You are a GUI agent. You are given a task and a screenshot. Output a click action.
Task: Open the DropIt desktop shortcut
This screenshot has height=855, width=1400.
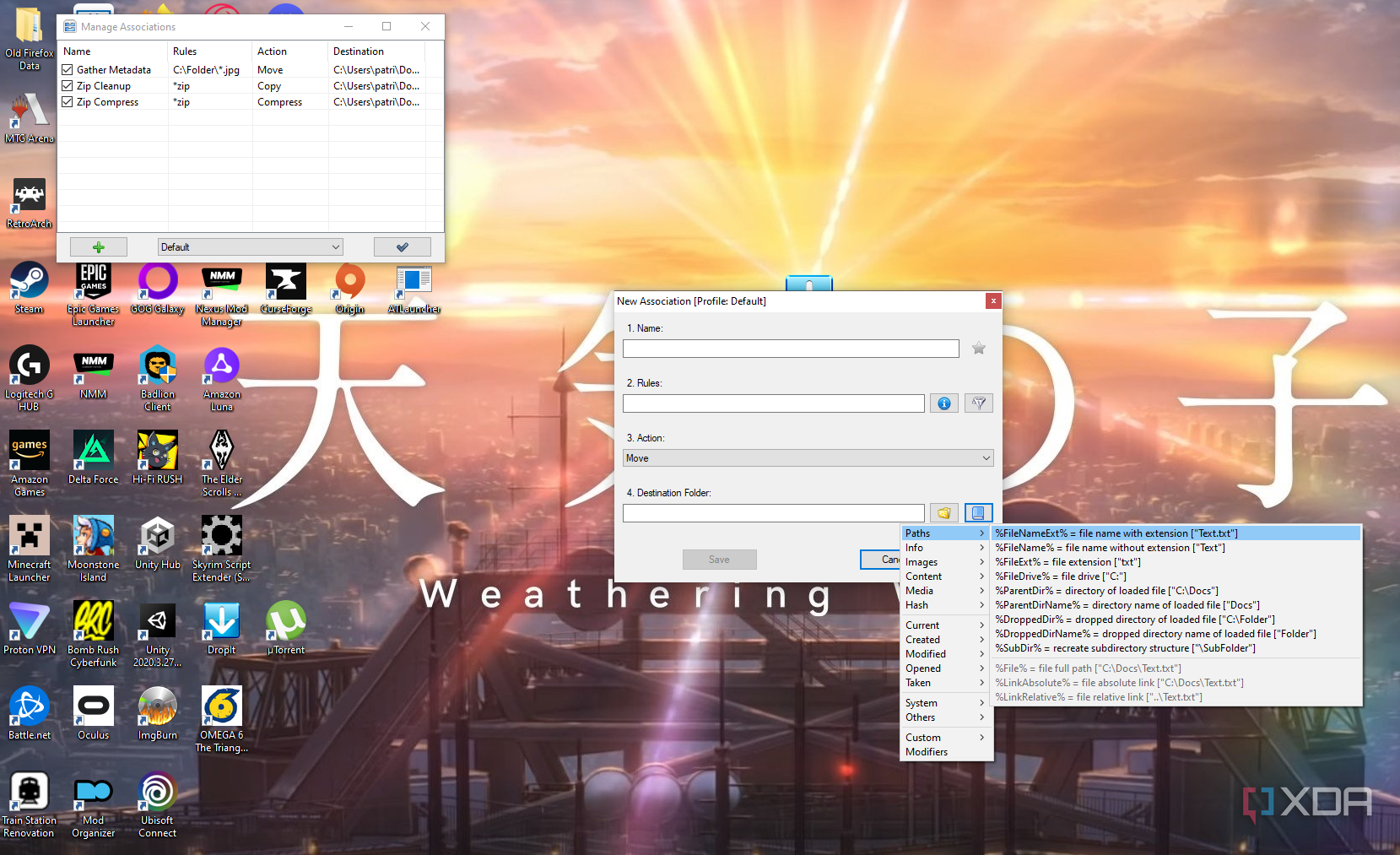point(222,628)
